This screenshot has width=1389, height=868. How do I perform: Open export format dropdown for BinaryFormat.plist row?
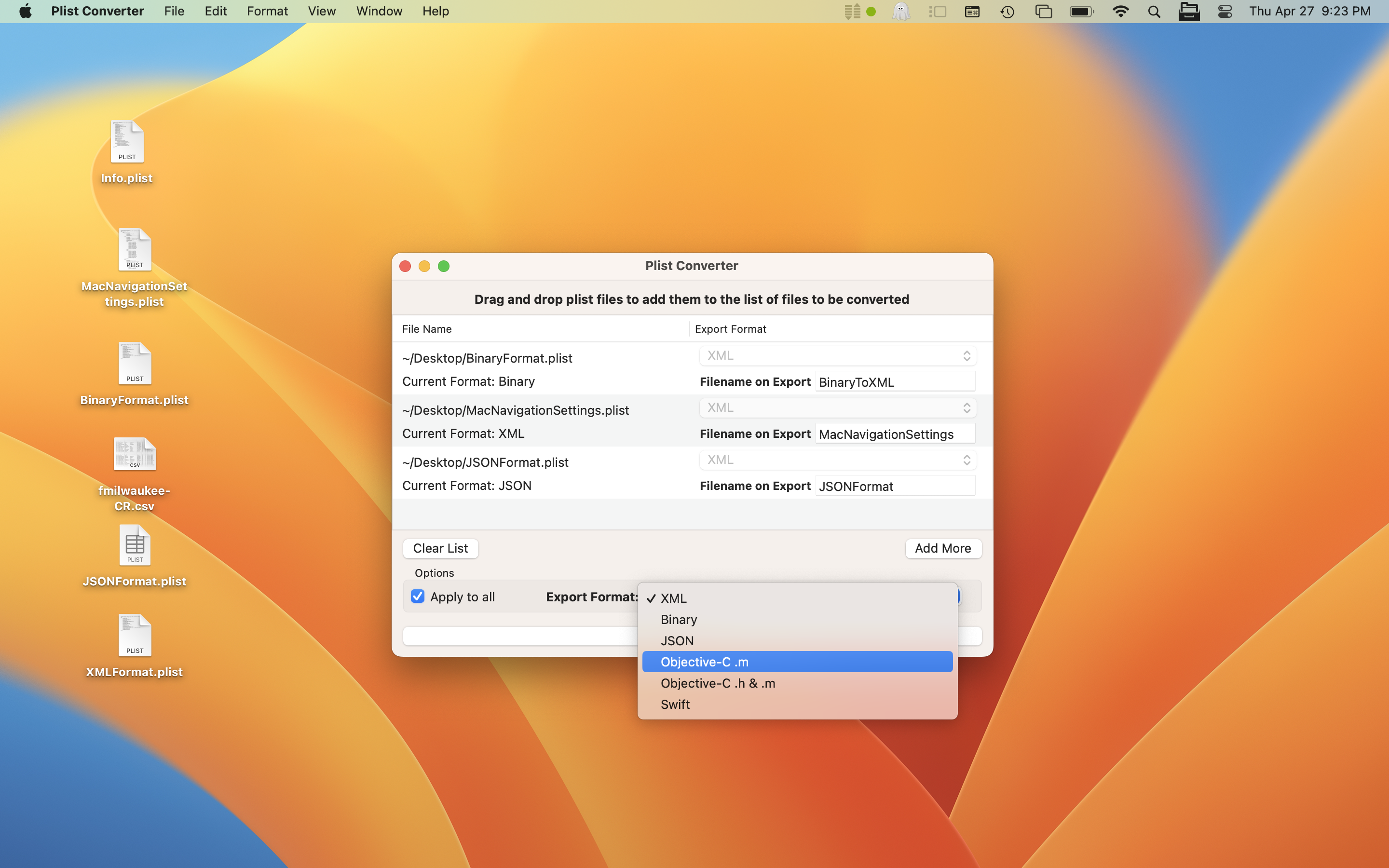pyautogui.click(x=838, y=356)
